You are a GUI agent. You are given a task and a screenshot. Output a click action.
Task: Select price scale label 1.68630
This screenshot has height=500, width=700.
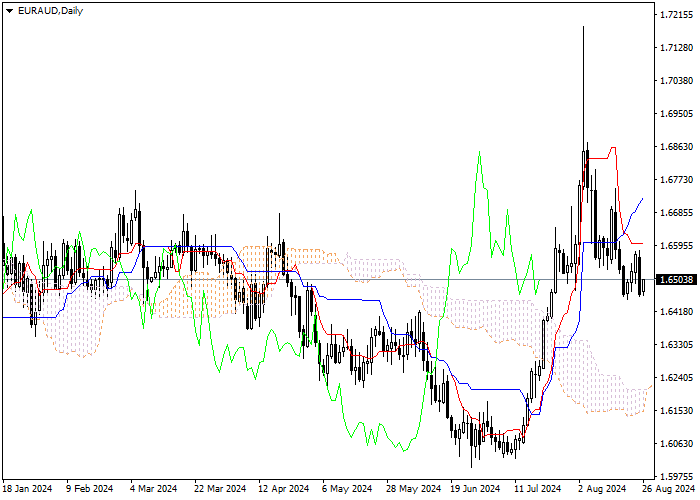[x=677, y=147]
